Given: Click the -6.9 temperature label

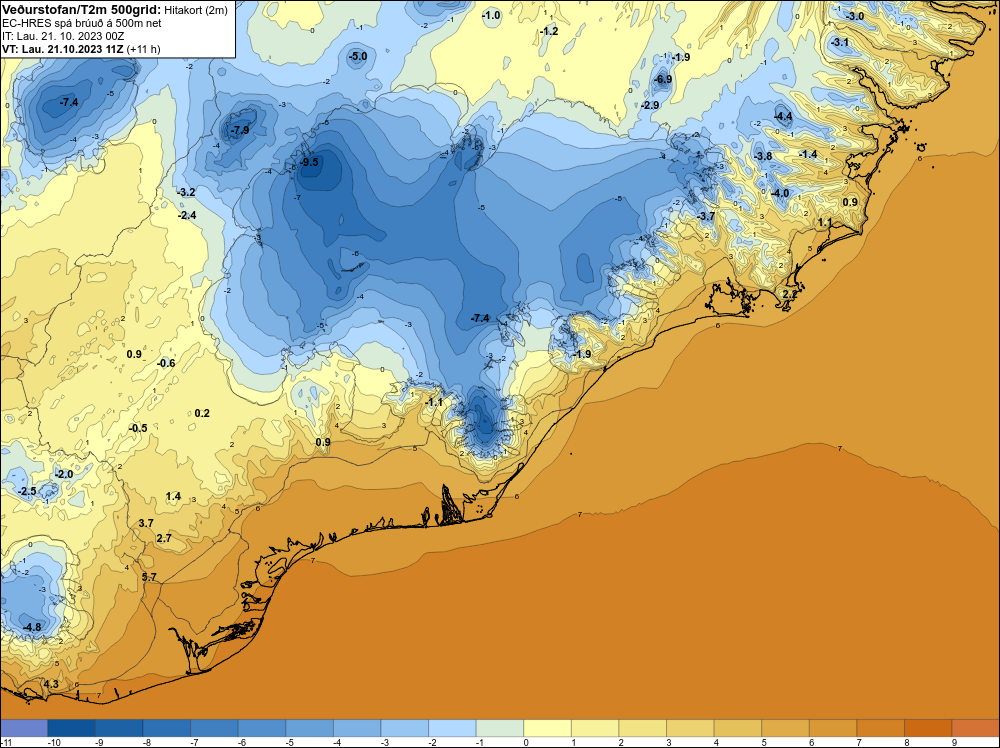Looking at the screenshot, I should point(663,79).
